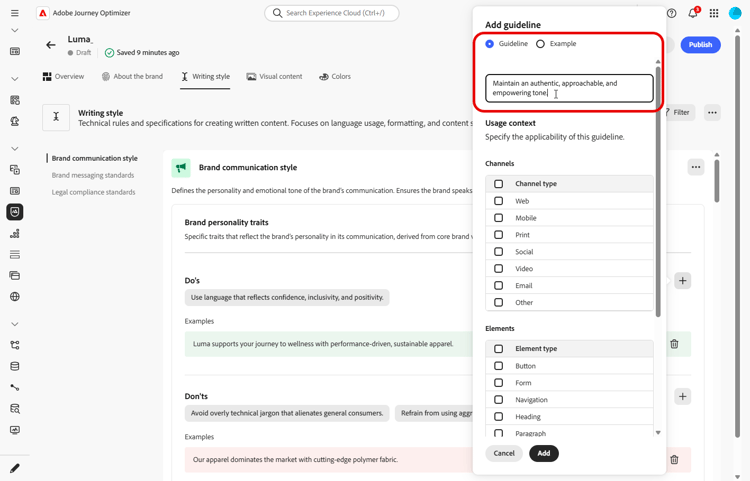Open the monitor chart sidebar icon
Viewport: 750px width, 481px height.
pos(15,430)
